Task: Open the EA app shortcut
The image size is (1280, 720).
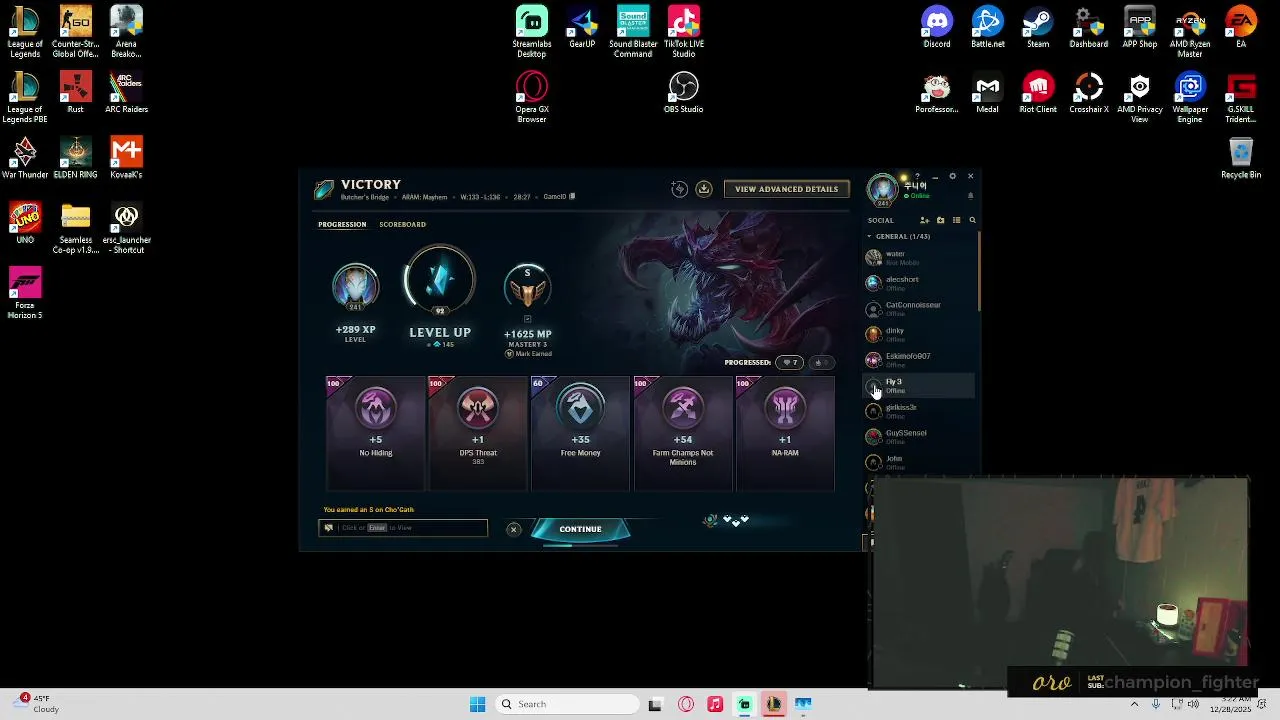Action: pos(1241,28)
